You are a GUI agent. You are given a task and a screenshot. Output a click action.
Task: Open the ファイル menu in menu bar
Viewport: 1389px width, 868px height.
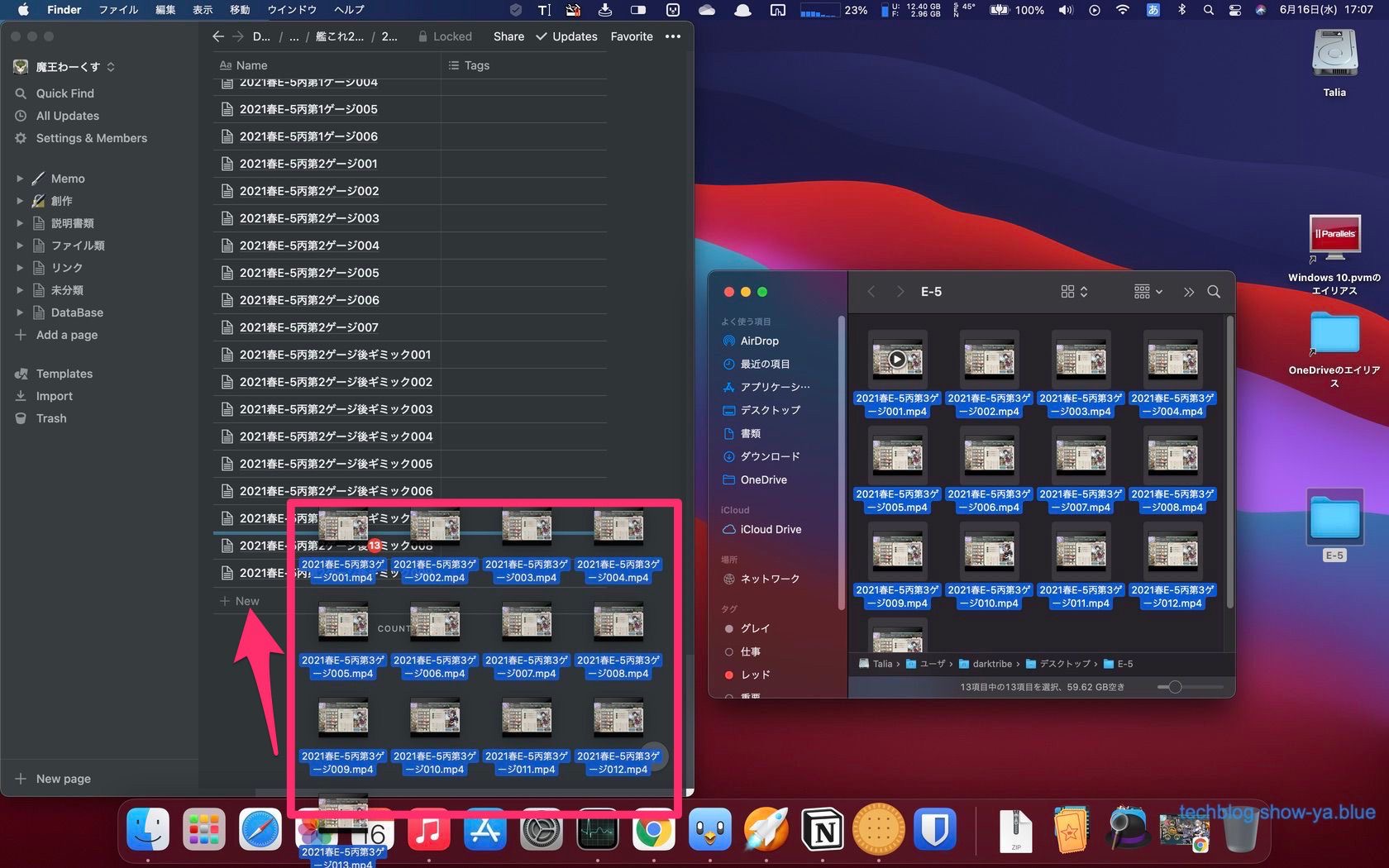tap(118, 10)
